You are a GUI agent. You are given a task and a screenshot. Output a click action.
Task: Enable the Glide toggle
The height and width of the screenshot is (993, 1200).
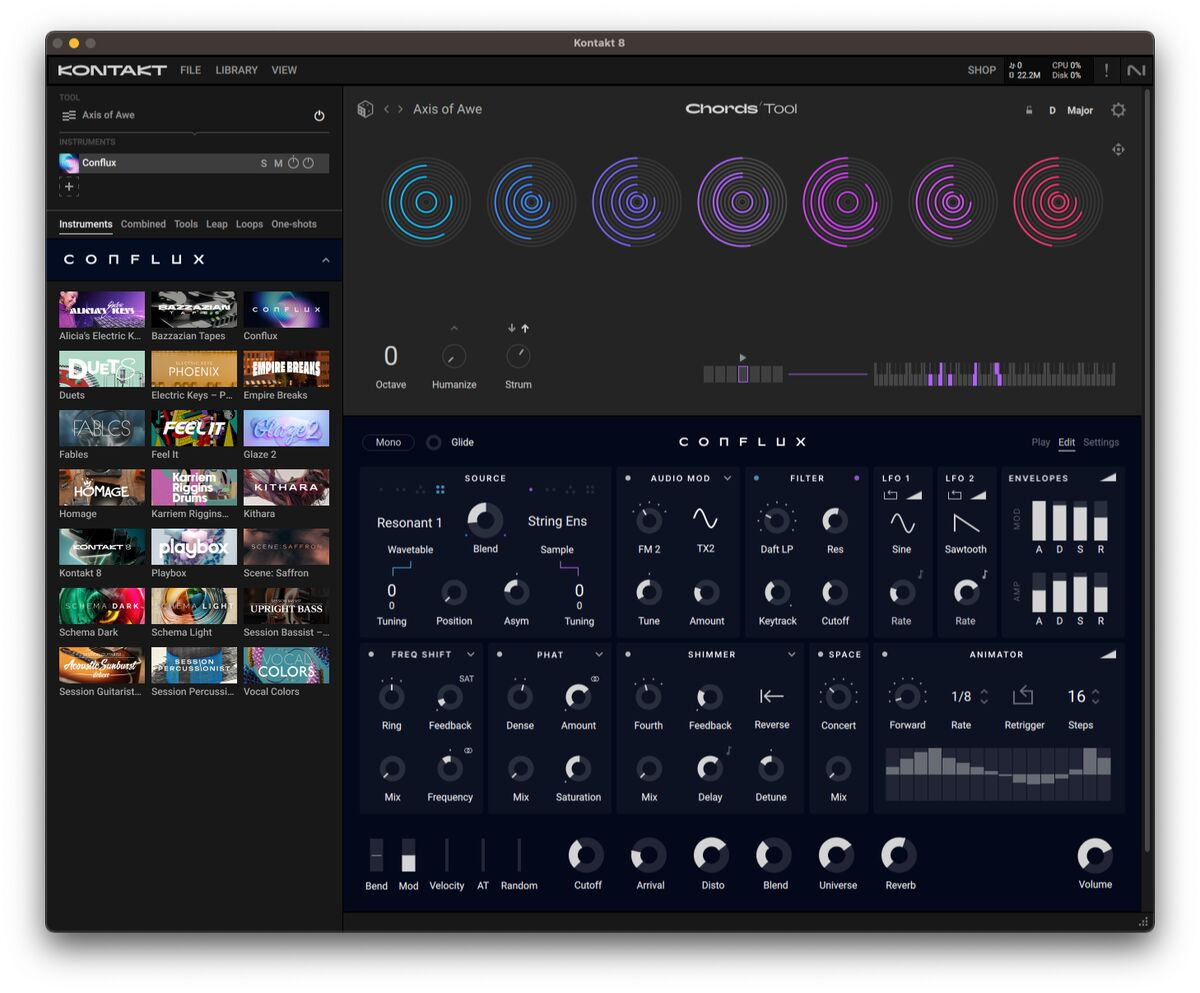(434, 442)
